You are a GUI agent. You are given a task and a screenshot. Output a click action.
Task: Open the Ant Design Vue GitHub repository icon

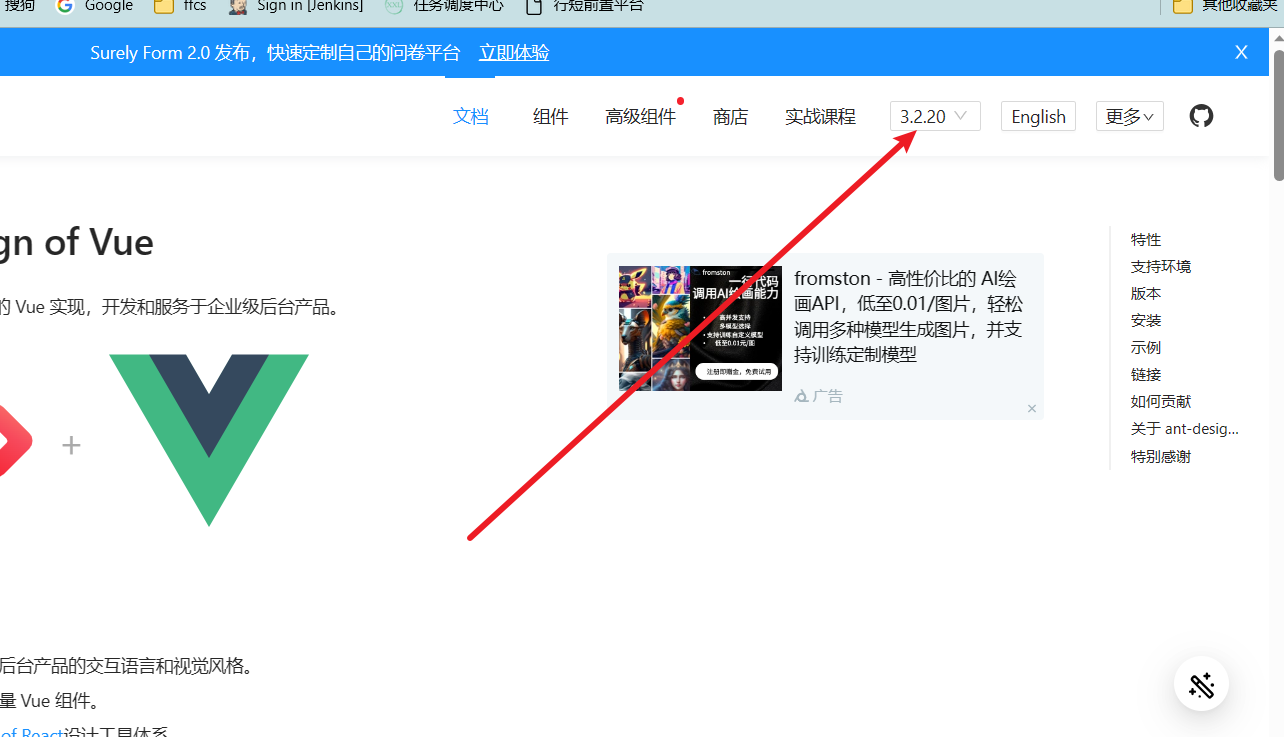coord(1201,116)
